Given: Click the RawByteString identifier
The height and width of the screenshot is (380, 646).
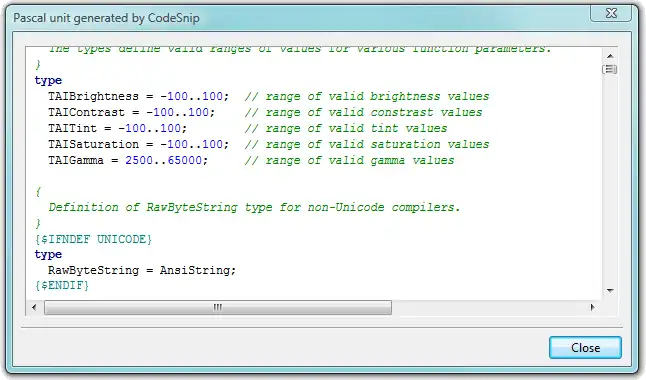Looking at the screenshot, I should (94, 270).
